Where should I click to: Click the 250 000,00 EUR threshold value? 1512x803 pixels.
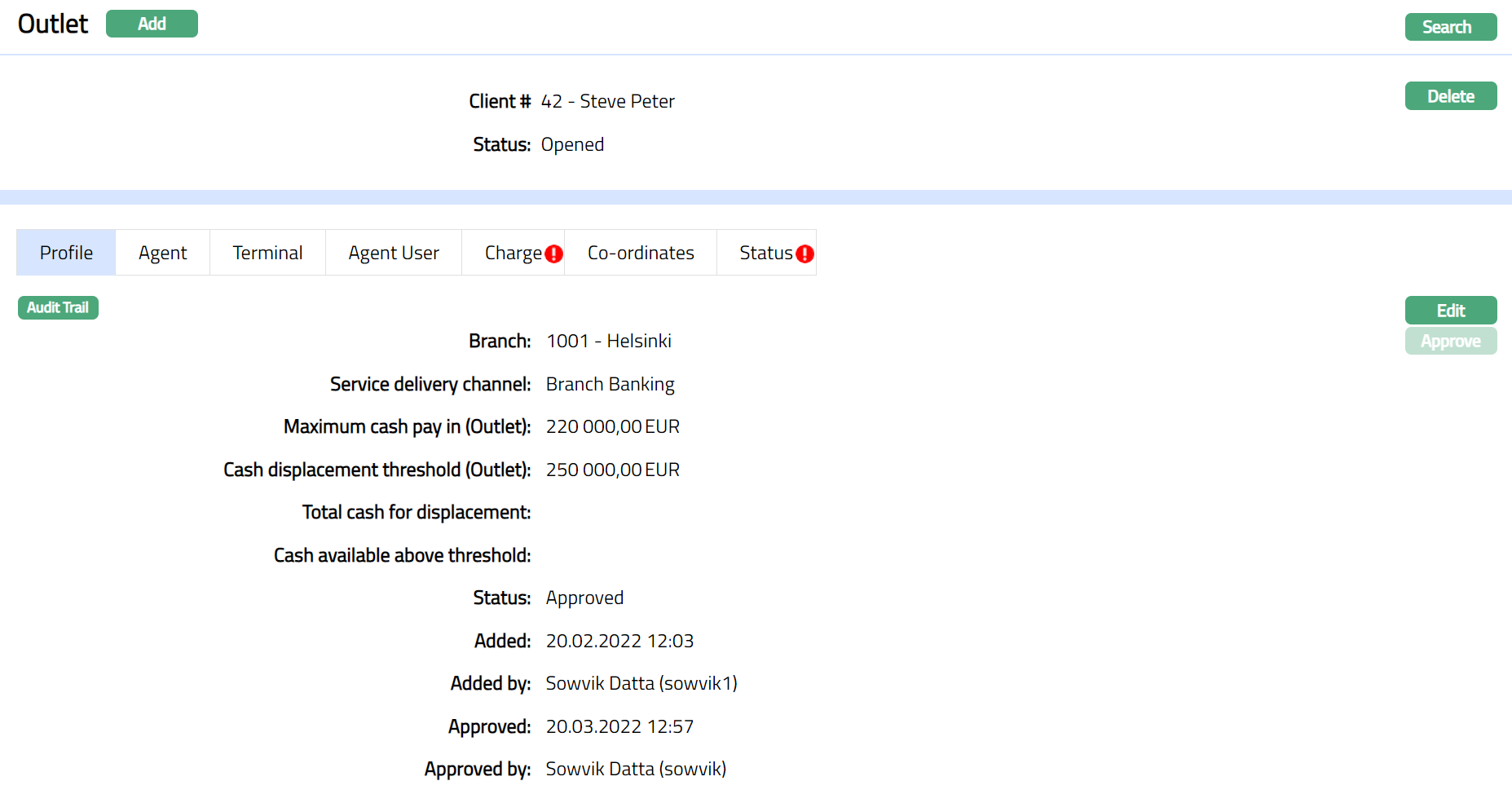[x=612, y=470]
